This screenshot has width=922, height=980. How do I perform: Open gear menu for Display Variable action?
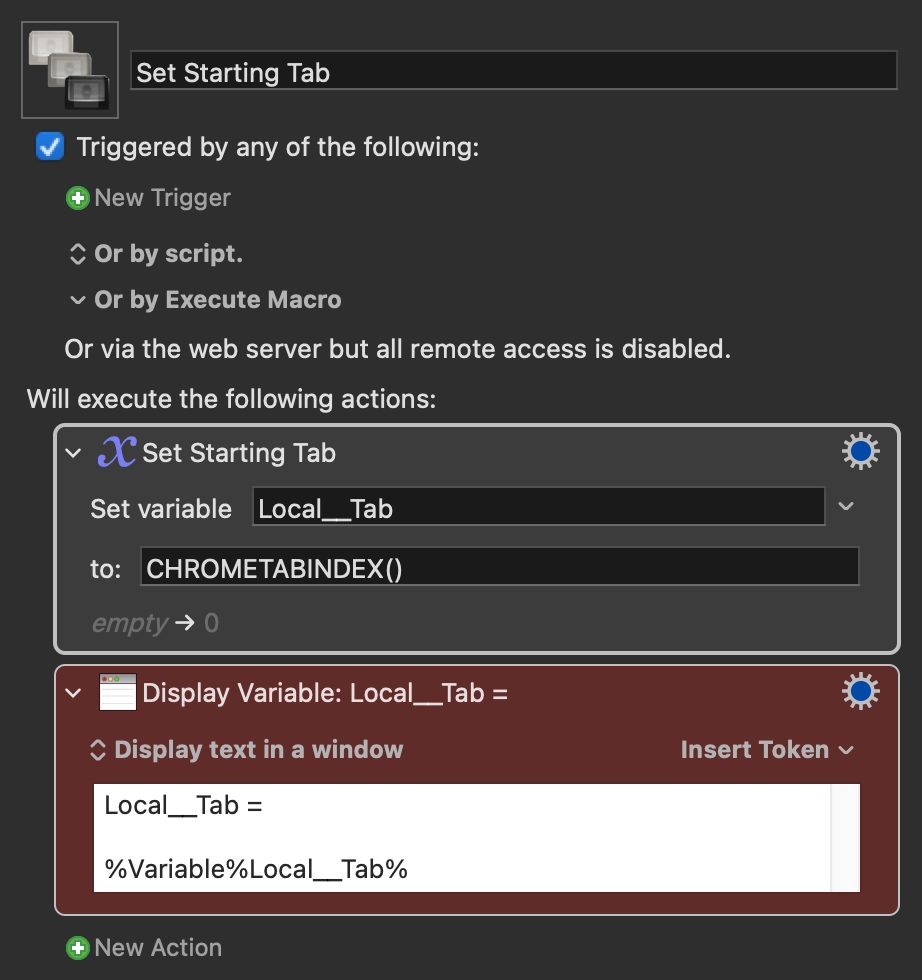point(861,691)
